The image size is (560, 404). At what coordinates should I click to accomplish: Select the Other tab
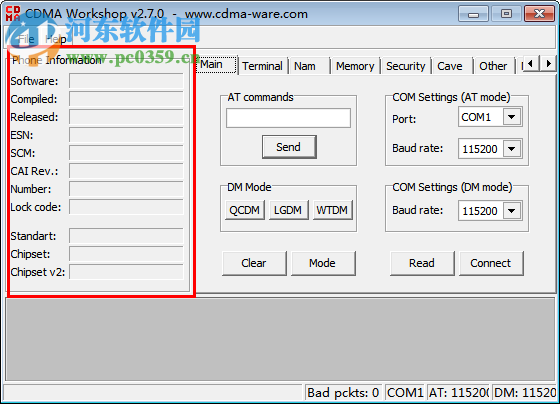(x=494, y=66)
